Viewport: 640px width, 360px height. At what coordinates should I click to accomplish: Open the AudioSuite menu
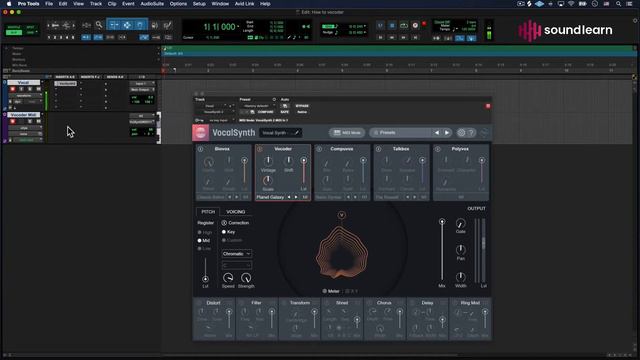click(x=152, y=4)
